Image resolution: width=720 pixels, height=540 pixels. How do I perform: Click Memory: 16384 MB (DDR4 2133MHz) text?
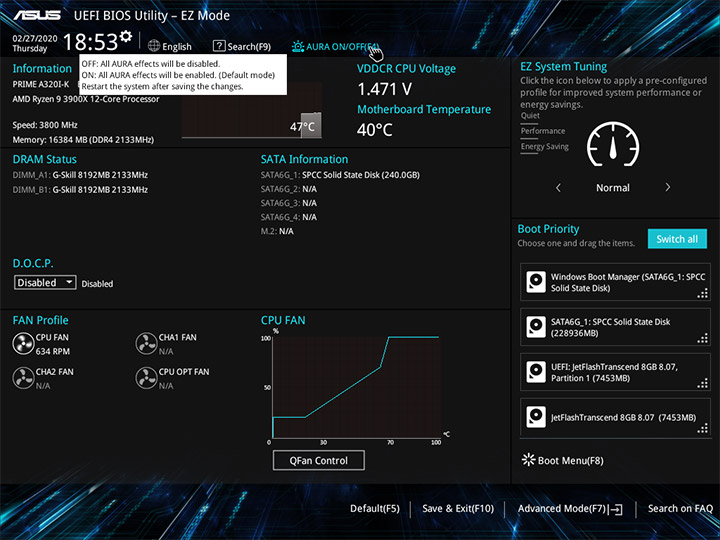[83, 140]
